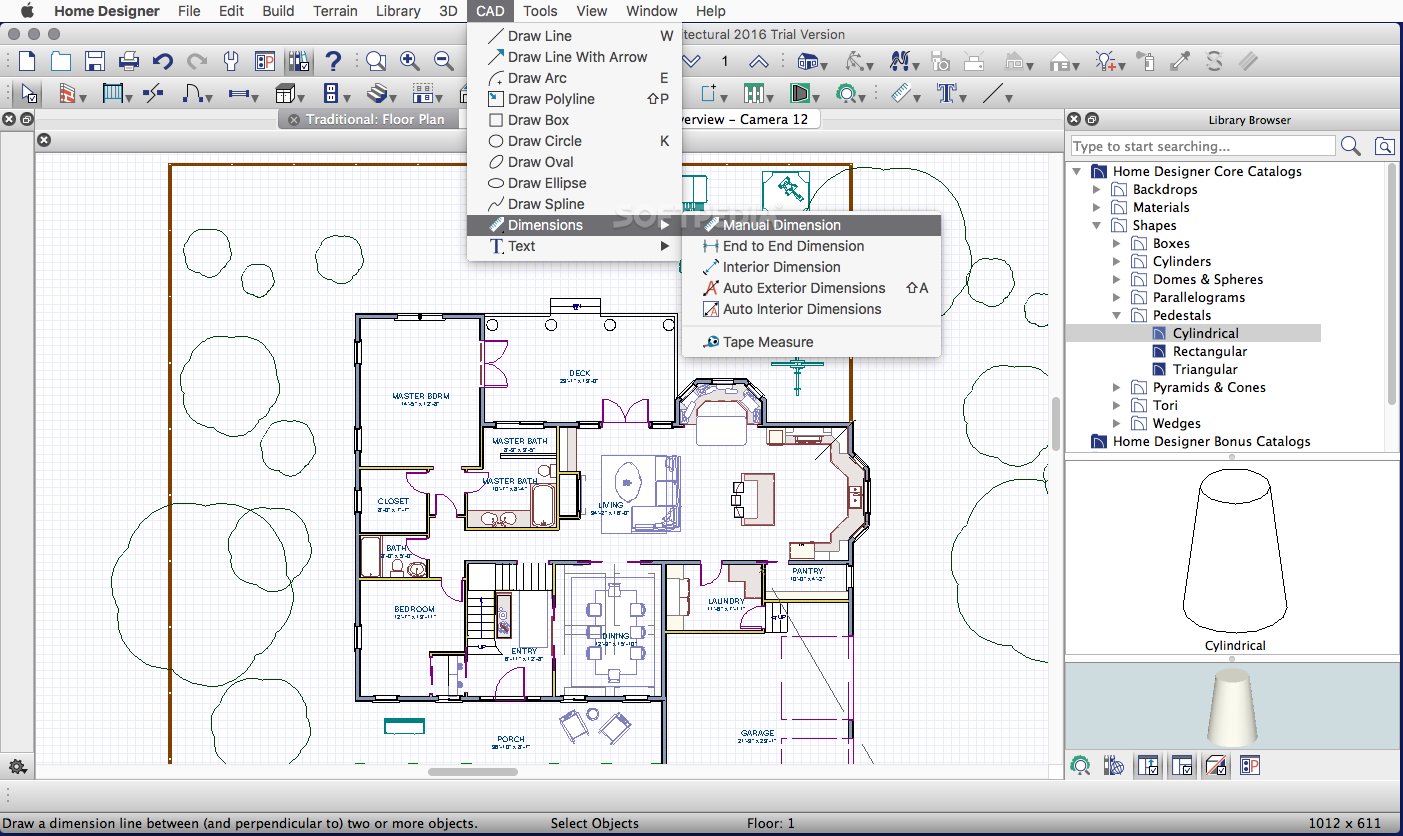Close the Traditional: Floor Plan tab
1403x836 pixels.
293,120
